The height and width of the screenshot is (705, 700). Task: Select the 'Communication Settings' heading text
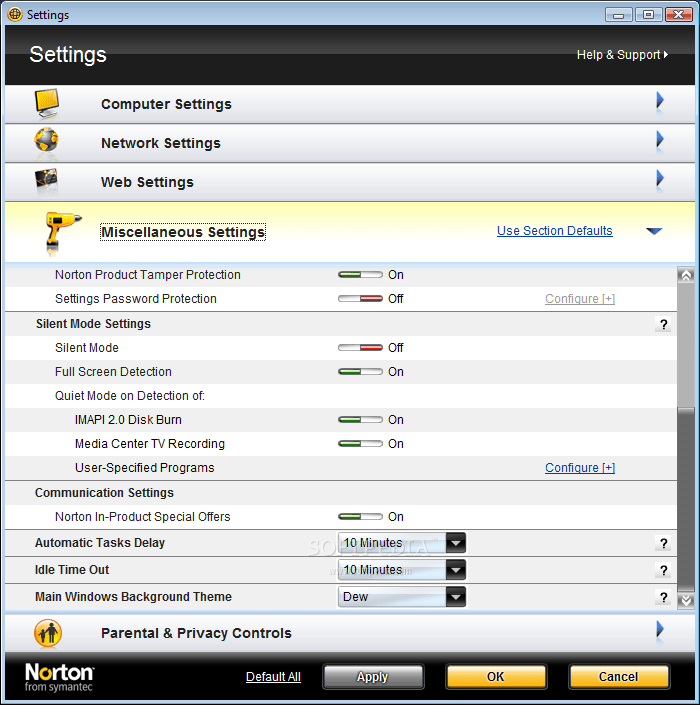tap(104, 493)
